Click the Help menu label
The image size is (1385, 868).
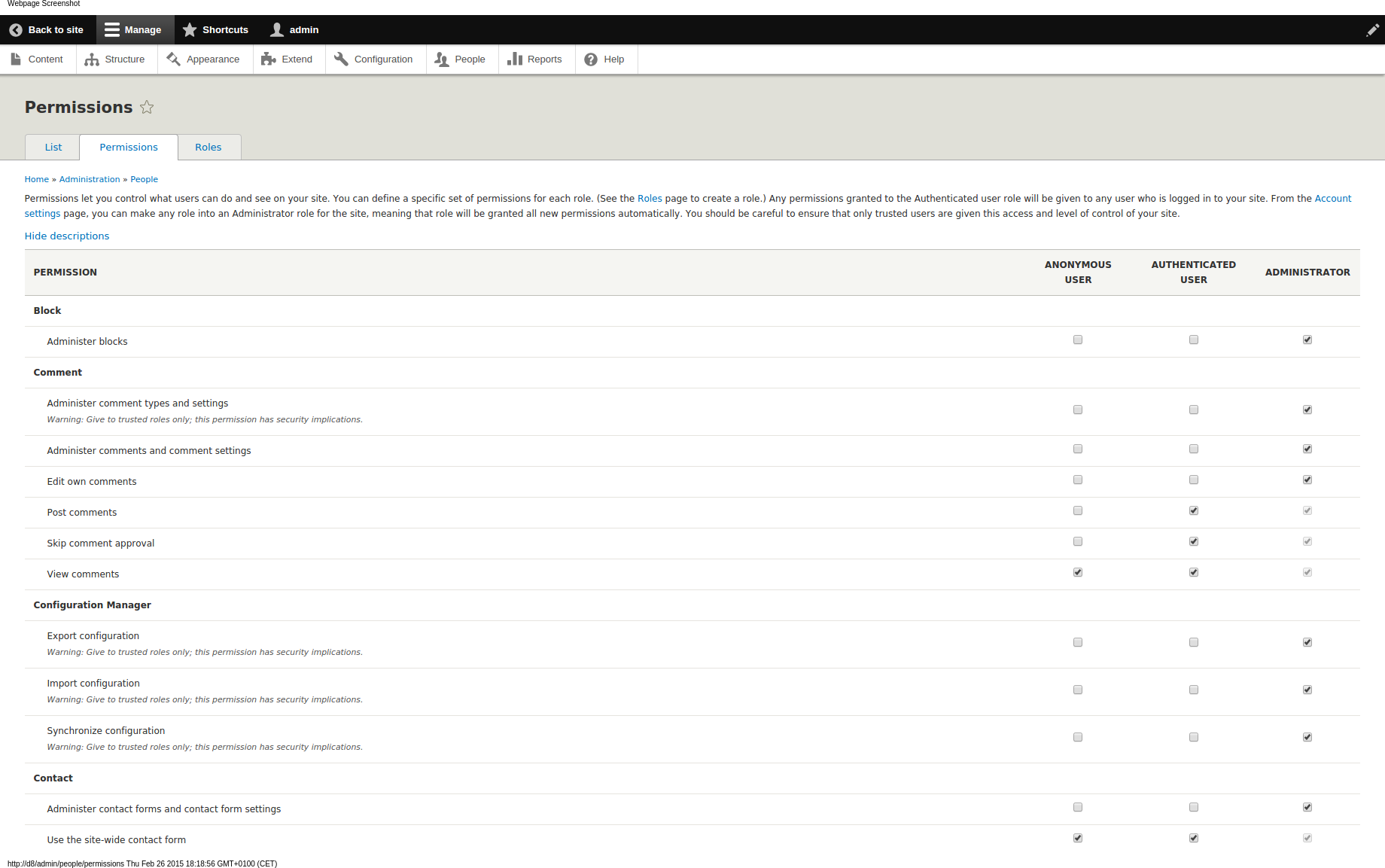pos(614,59)
